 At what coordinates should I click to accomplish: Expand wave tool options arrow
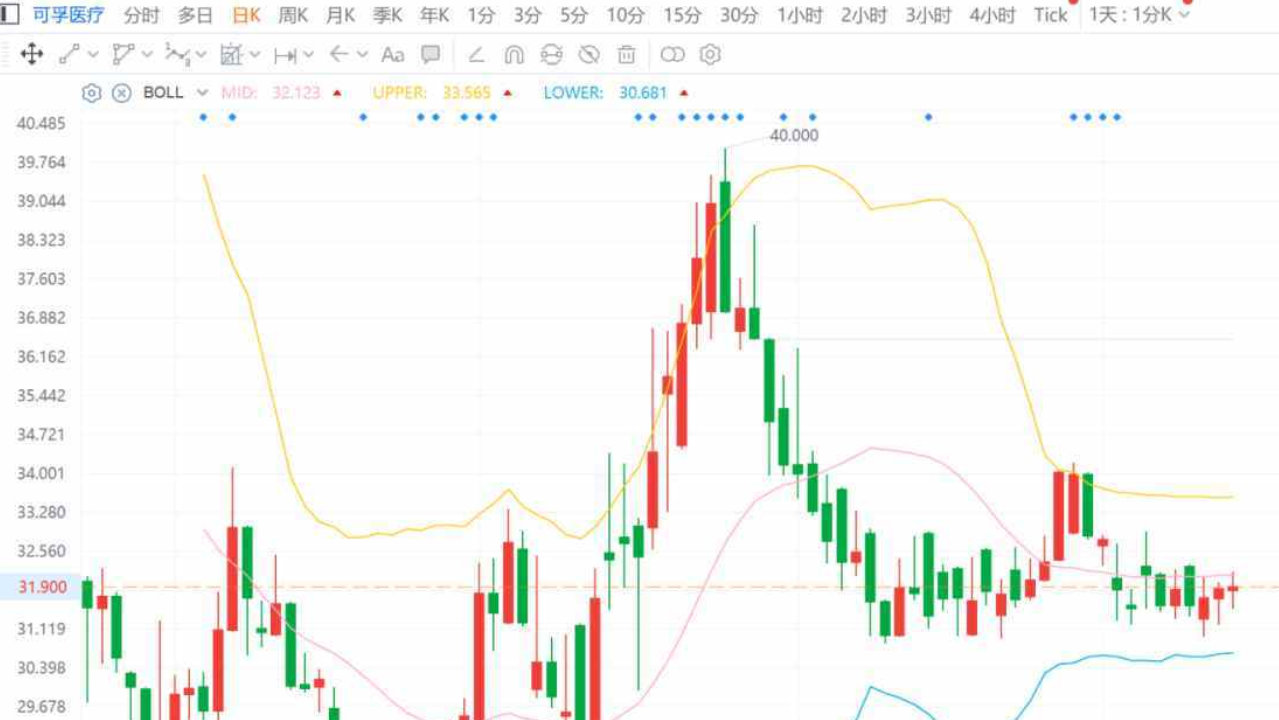[x=201, y=55]
